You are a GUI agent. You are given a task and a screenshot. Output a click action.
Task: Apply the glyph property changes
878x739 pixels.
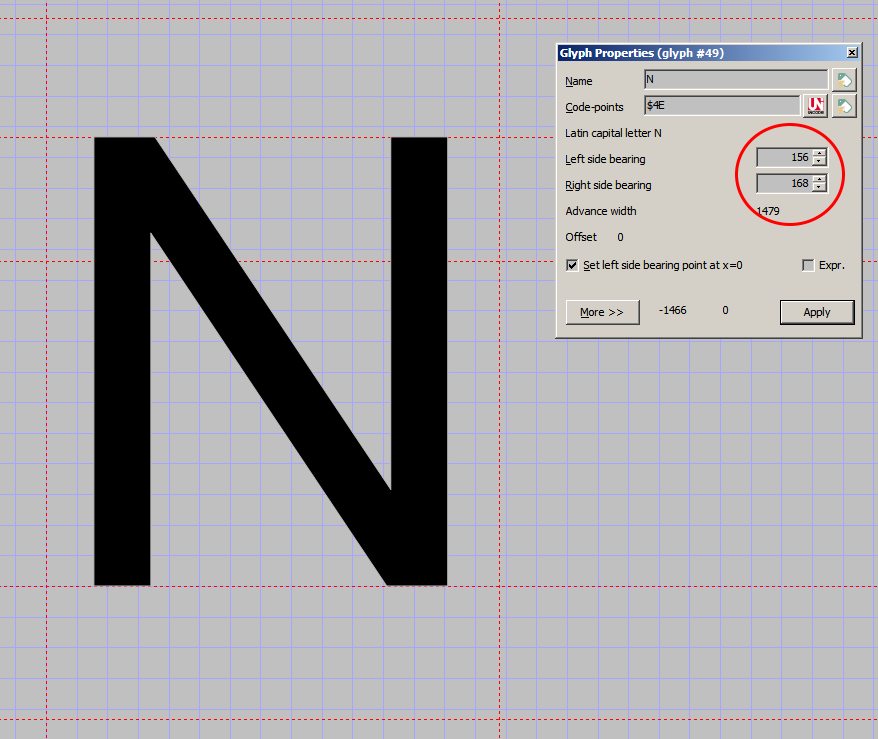[817, 312]
